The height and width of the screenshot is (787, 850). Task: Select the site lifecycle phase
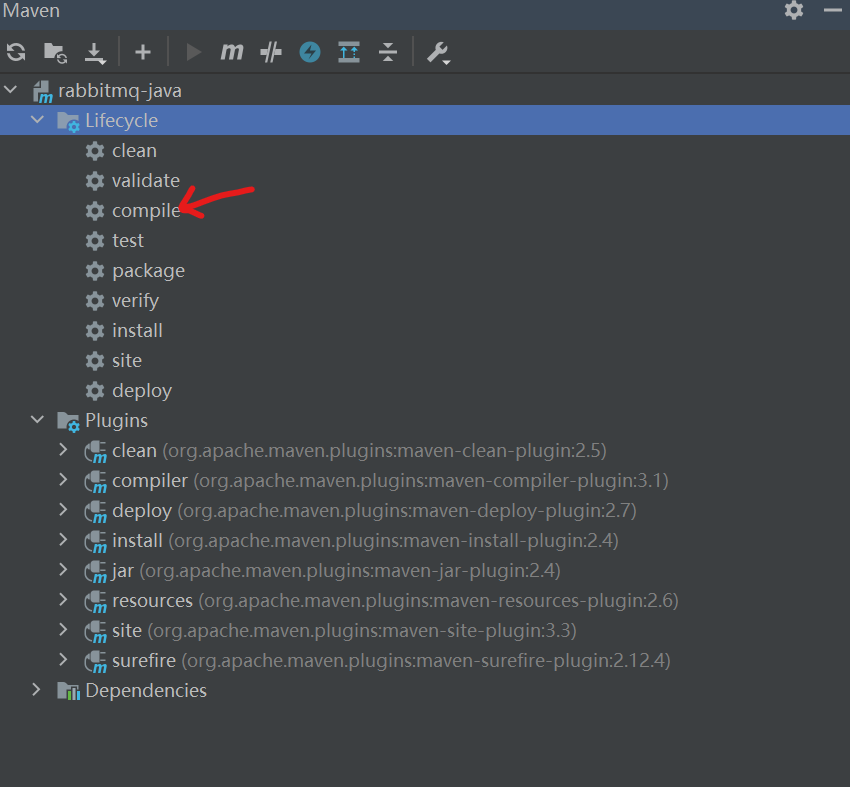(127, 360)
